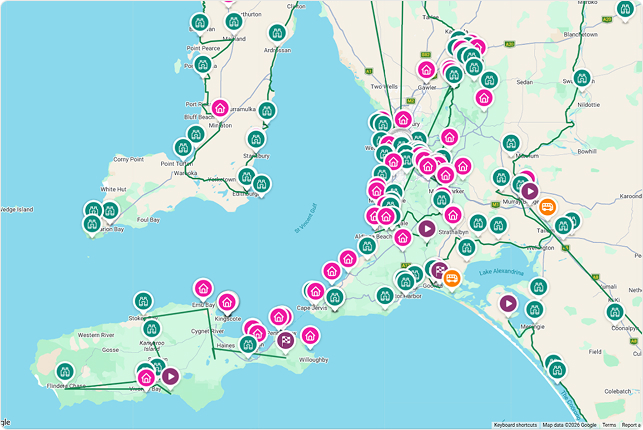Open Keyboard shortcuts link
The image size is (643, 430).
click(515, 425)
